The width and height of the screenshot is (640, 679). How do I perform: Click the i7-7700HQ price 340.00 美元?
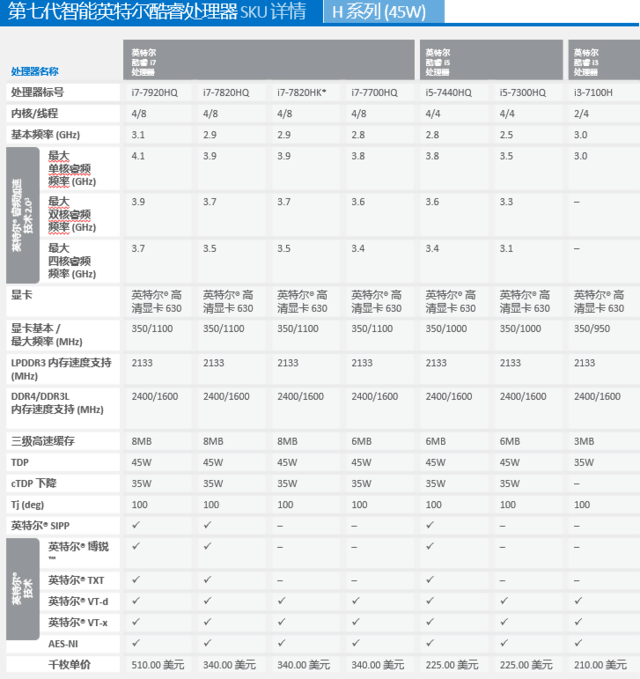click(x=378, y=665)
